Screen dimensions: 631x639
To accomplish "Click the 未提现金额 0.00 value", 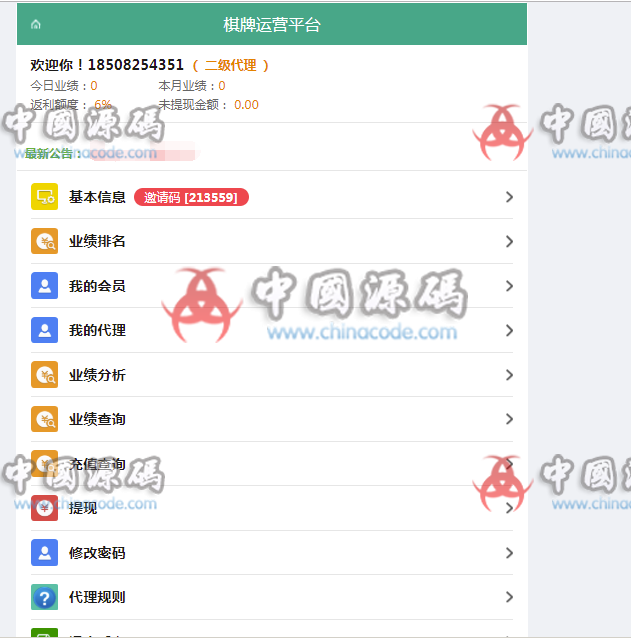I will tap(246, 105).
